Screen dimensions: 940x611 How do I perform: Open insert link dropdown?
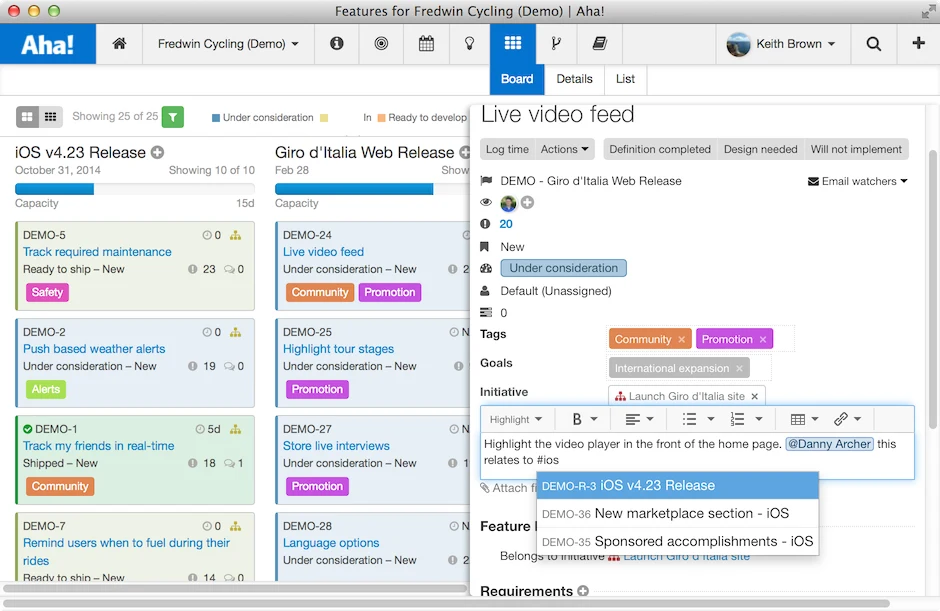tap(848, 419)
